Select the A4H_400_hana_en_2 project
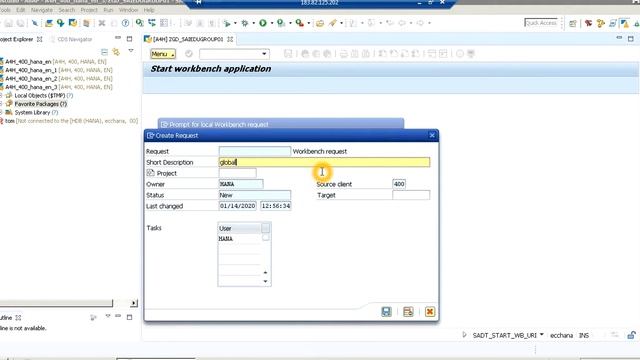This screenshot has width=640, height=360. pos(56,78)
